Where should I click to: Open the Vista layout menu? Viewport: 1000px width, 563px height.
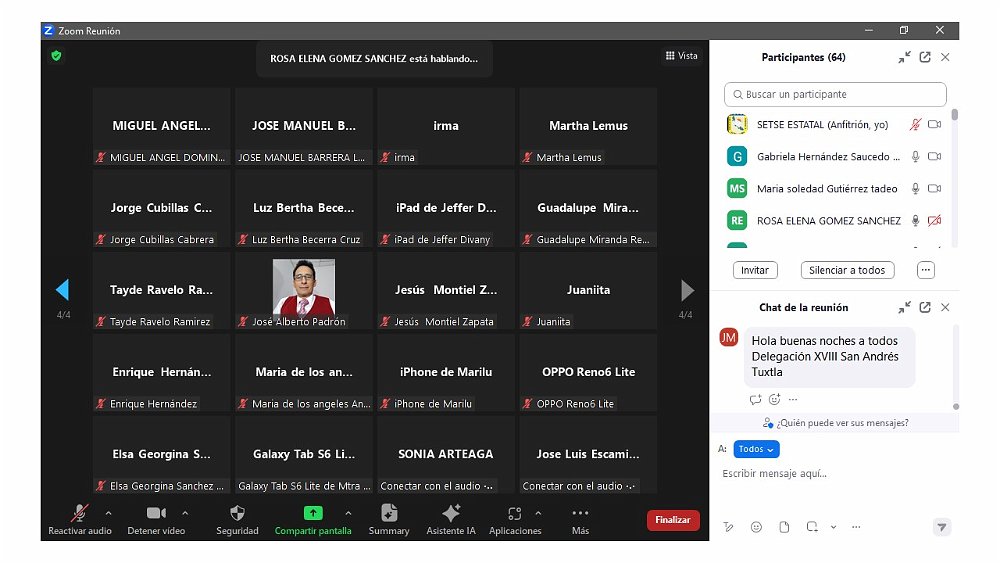pos(682,56)
